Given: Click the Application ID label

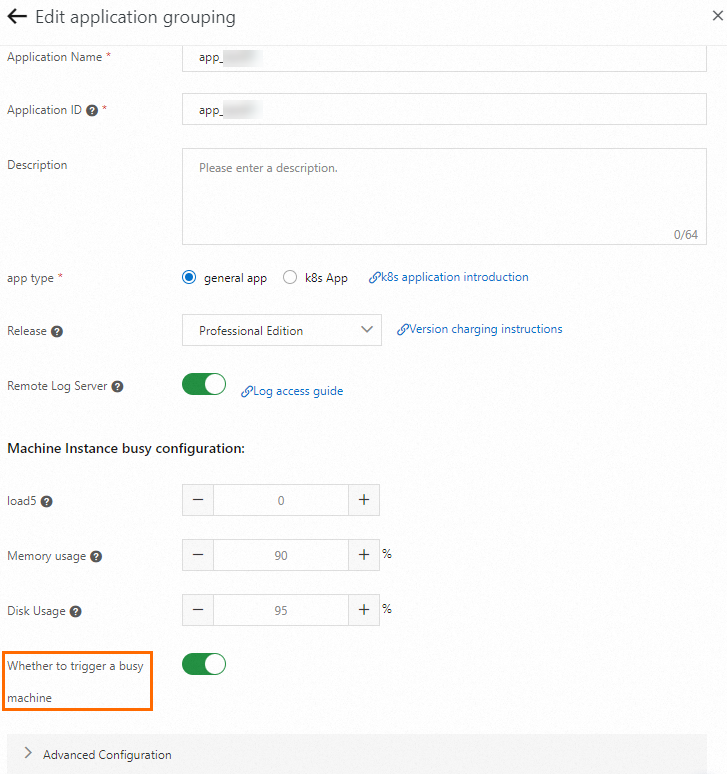Looking at the screenshot, I should pyautogui.click(x=44, y=110).
